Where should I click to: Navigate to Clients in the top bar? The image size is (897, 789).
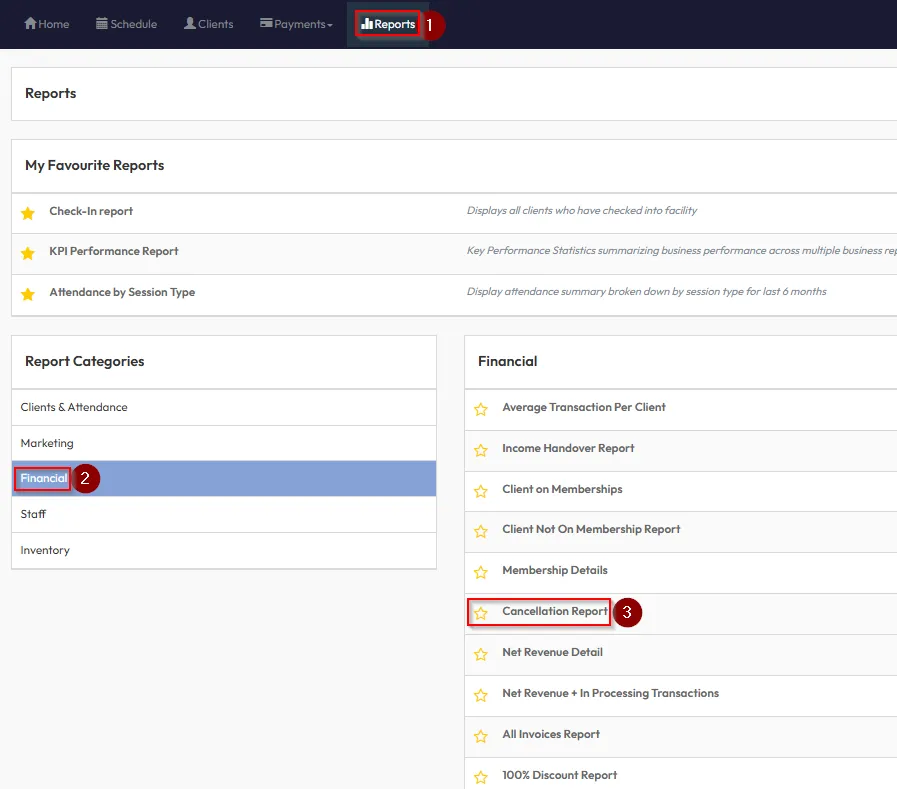[208, 24]
